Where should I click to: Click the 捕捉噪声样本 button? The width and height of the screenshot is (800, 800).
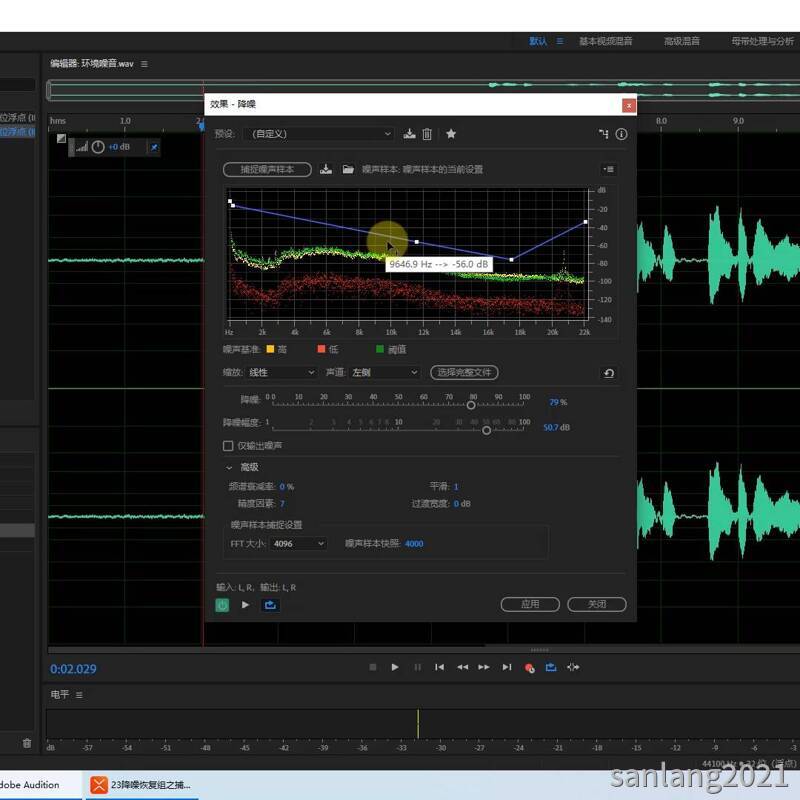(x=267, y=169)
